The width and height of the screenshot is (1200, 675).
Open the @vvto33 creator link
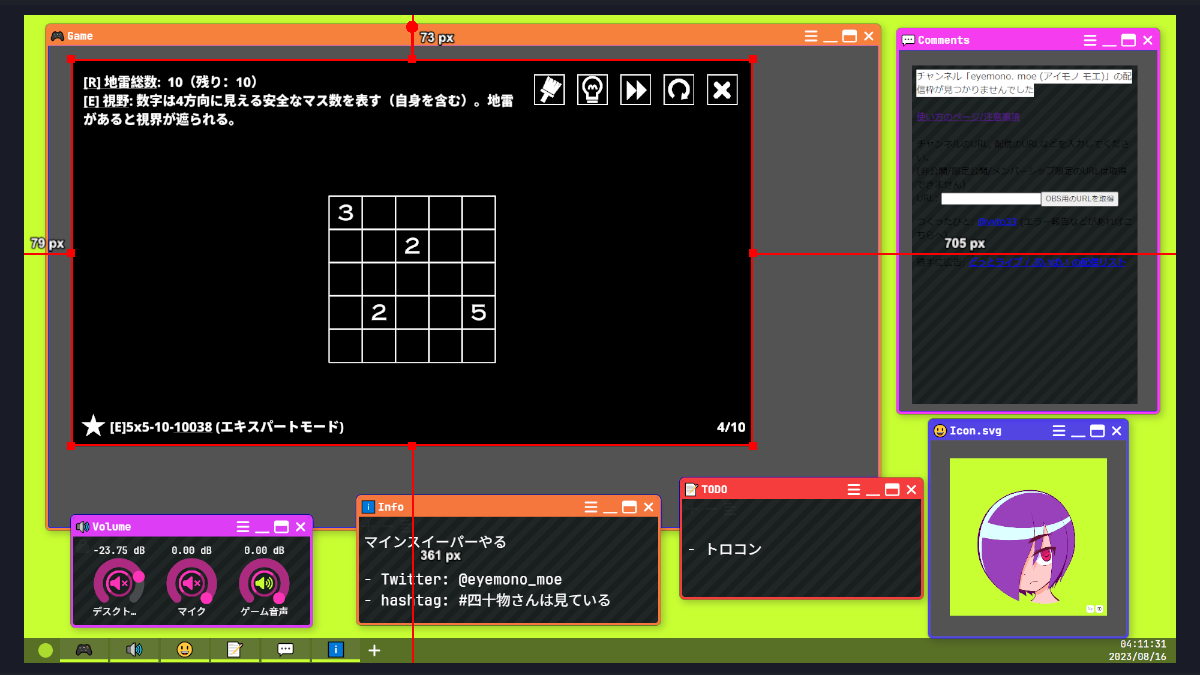(x=996, y=222)
